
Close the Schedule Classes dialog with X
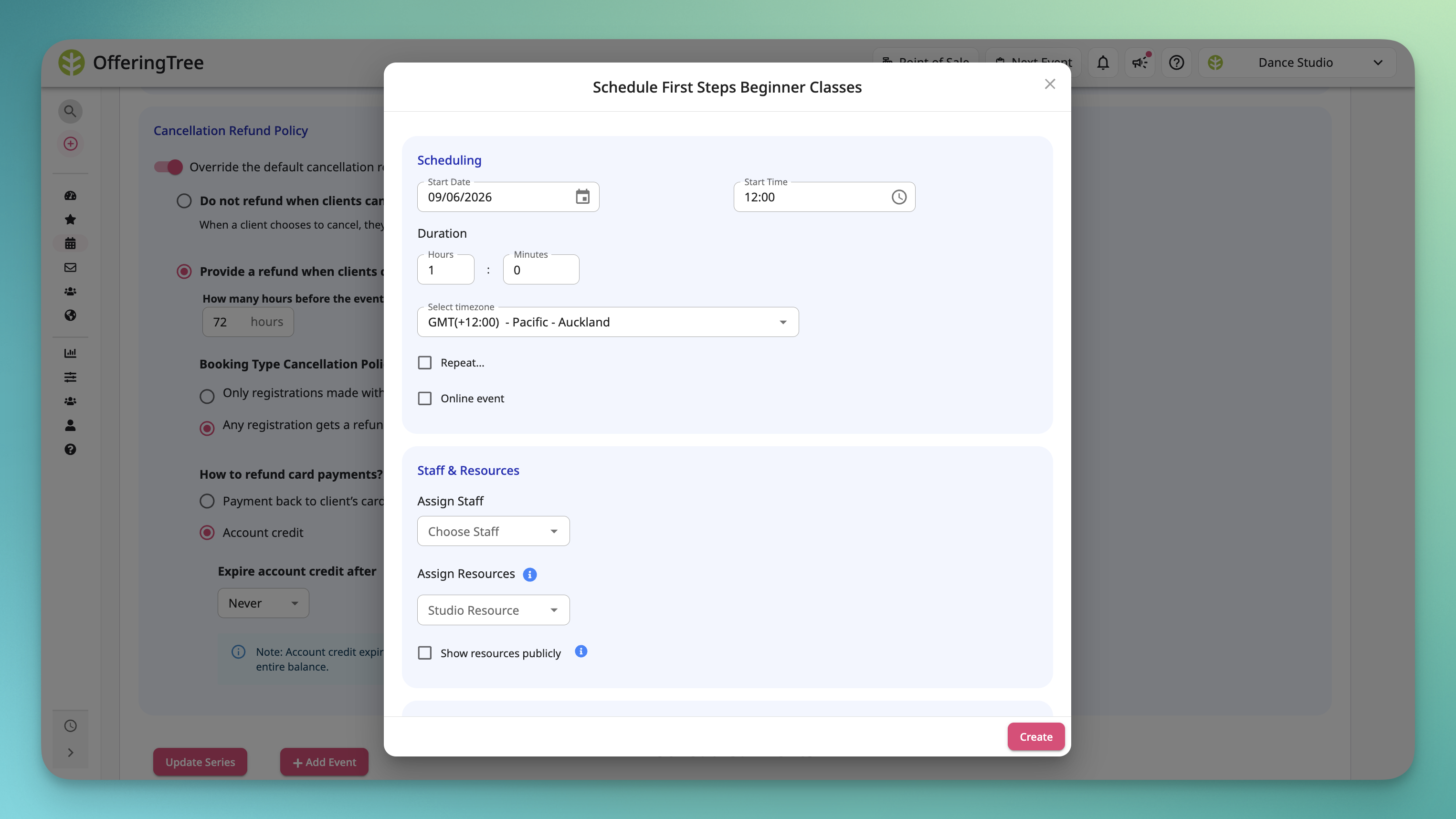point(1050,84)
